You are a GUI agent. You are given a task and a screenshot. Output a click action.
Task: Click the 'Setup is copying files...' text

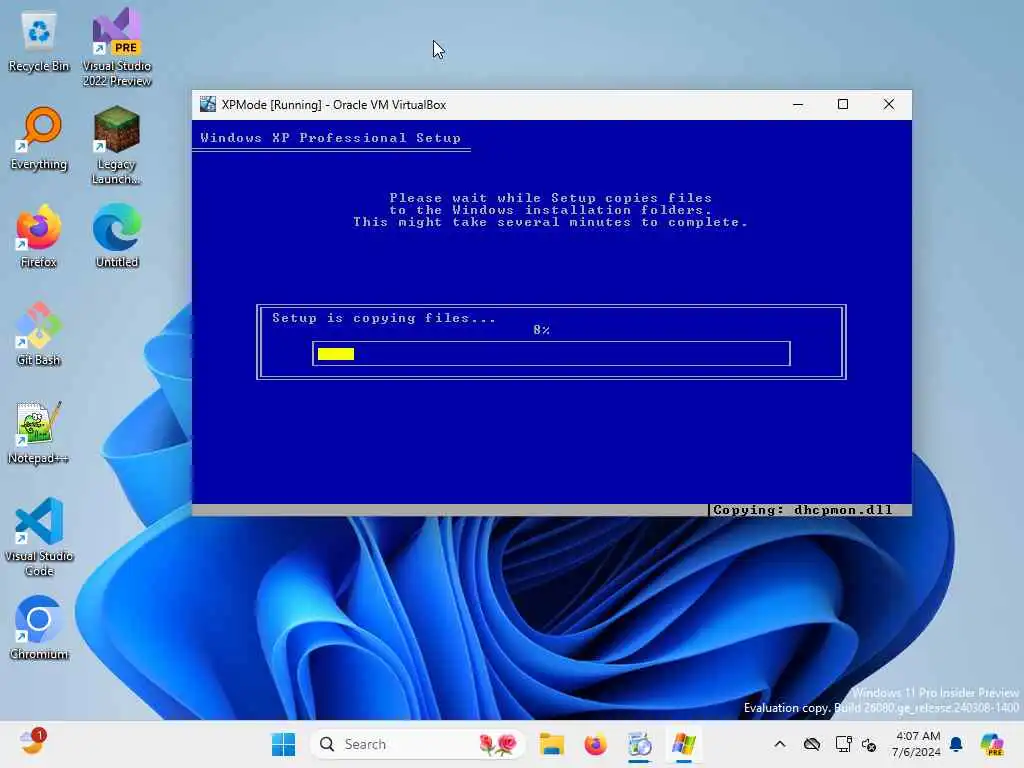tap(384, 318)
